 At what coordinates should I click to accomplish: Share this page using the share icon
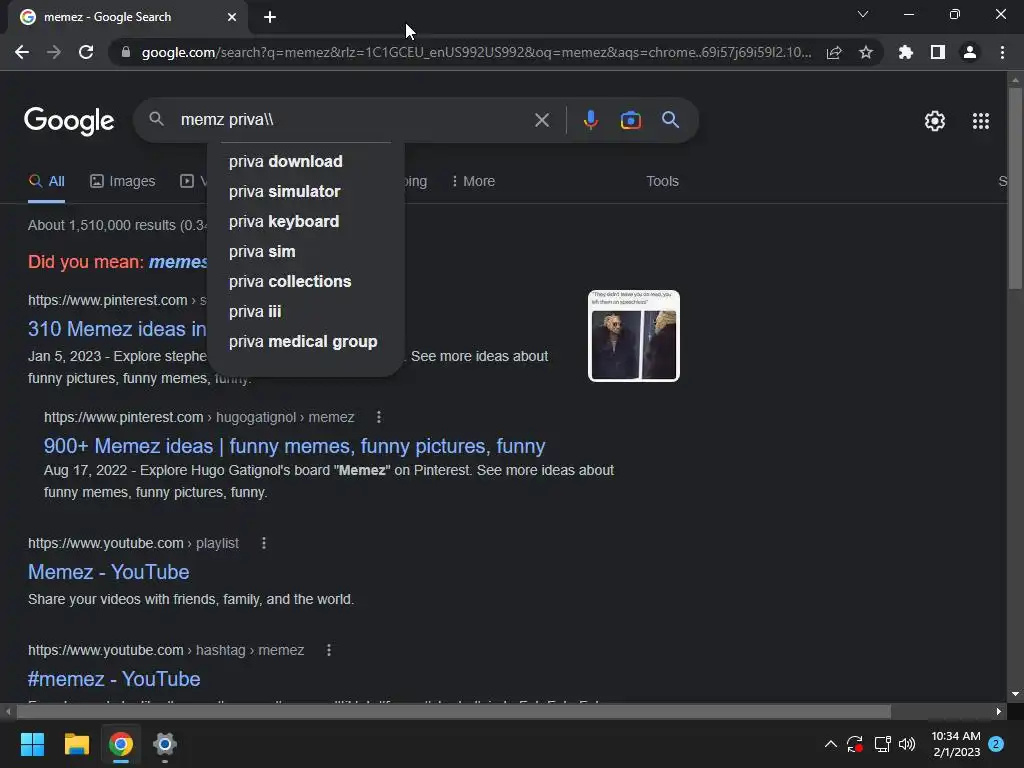pyautogui.click(x=834, y=52)
